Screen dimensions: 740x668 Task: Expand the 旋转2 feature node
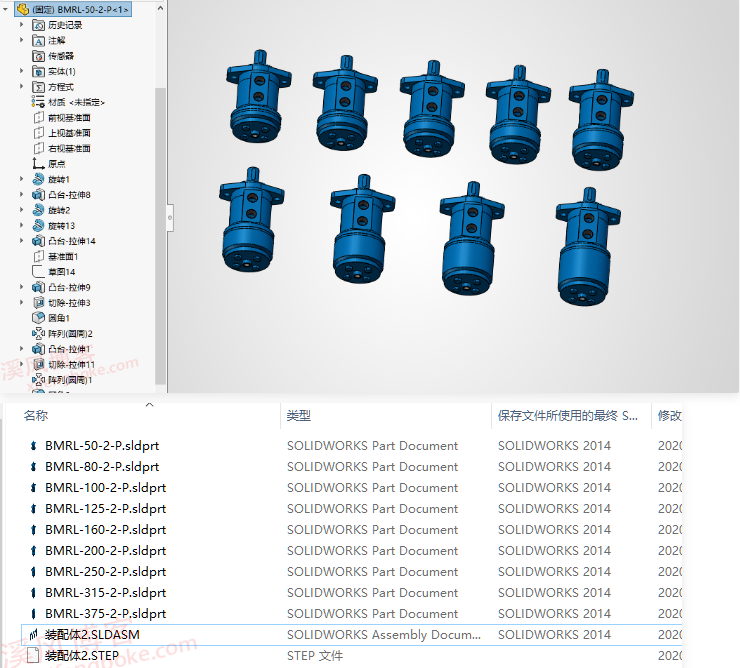21,210
